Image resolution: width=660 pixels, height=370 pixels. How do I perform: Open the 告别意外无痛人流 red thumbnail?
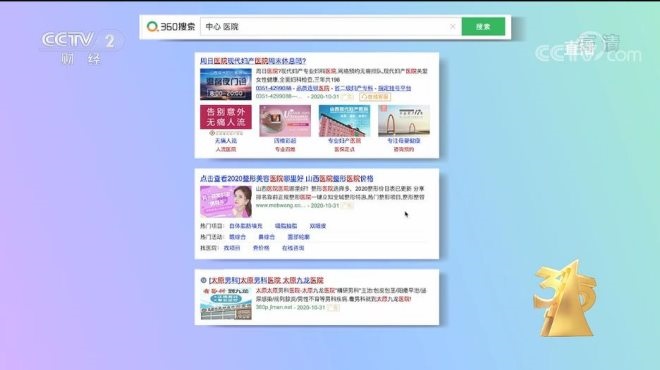(x=226, y=117)
